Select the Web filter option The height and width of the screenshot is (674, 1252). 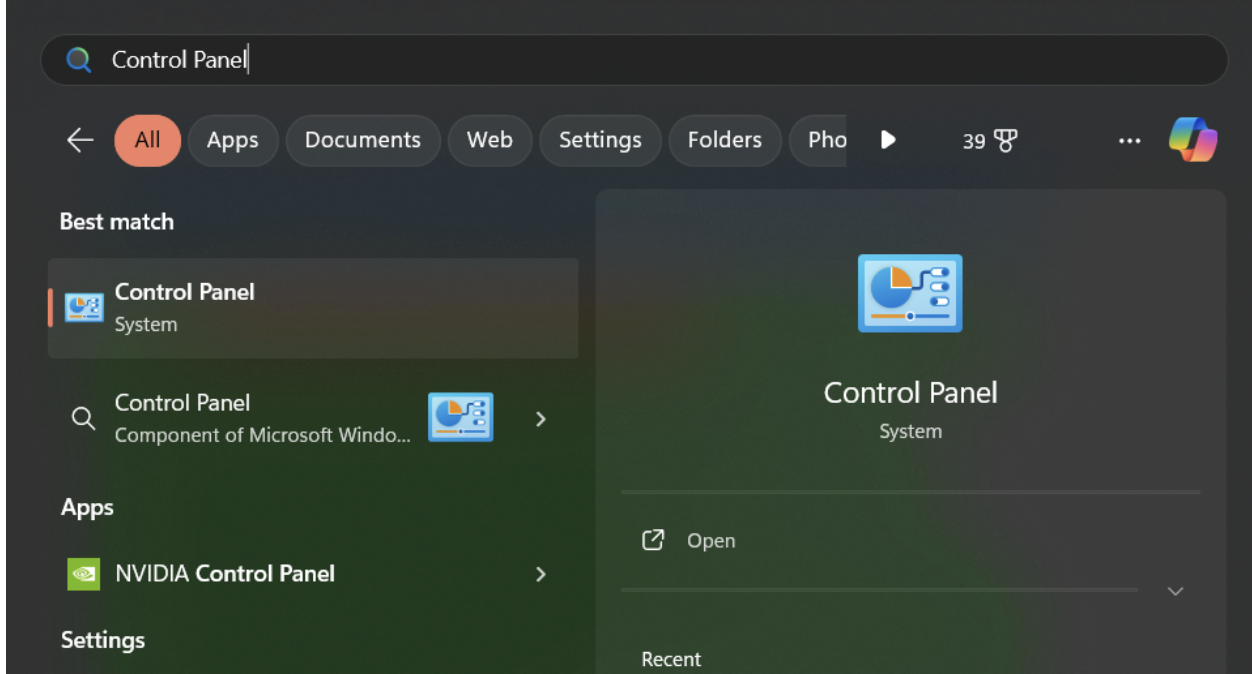pos(489,140)
